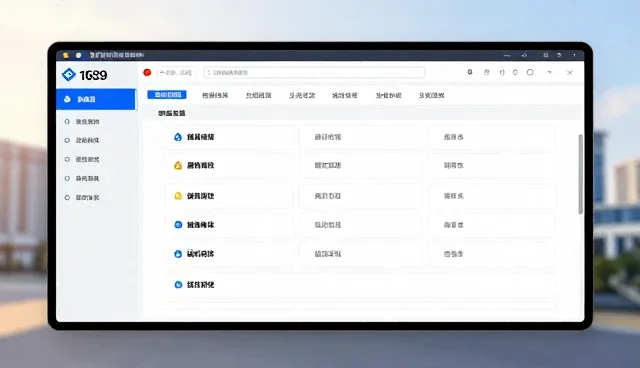
Task: Select the second circle option in the sidebar
Action: [67, 140]
